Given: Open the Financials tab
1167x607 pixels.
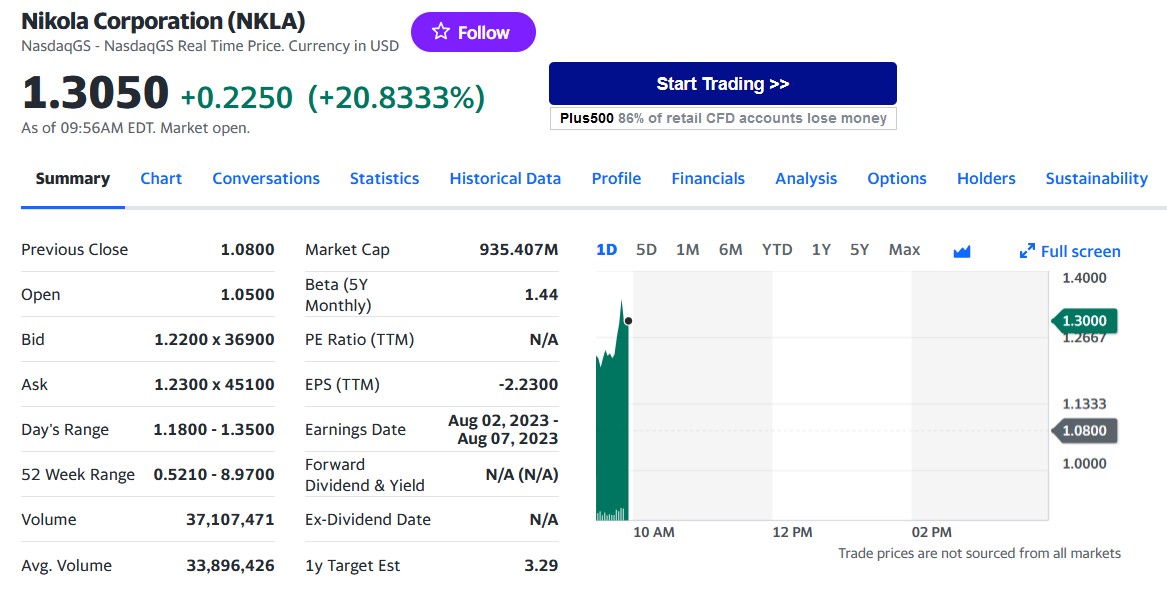Looking at the screenshot, I should click(x=708, y=178).
